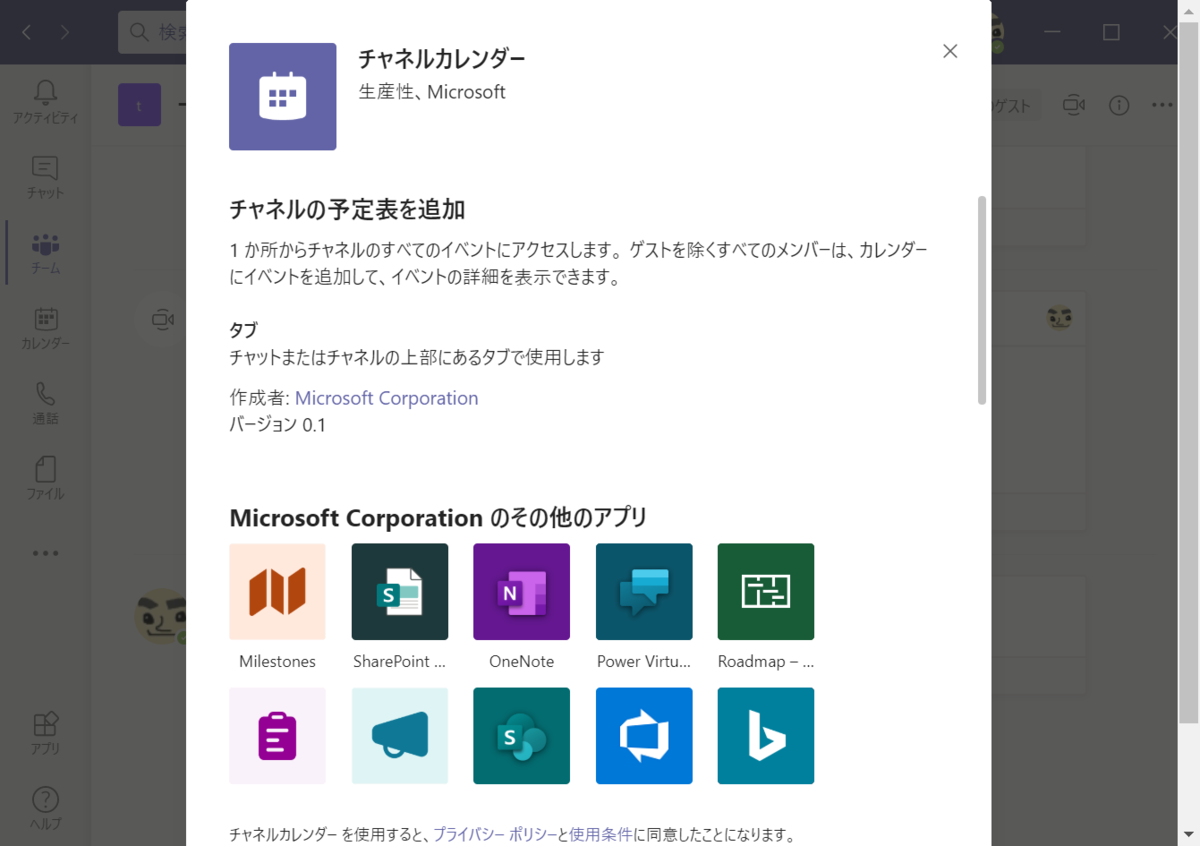Viewport: 1200px width, 846px height.
Task: Close the チャネルカレンダー dialog
Action: (950, 51)
